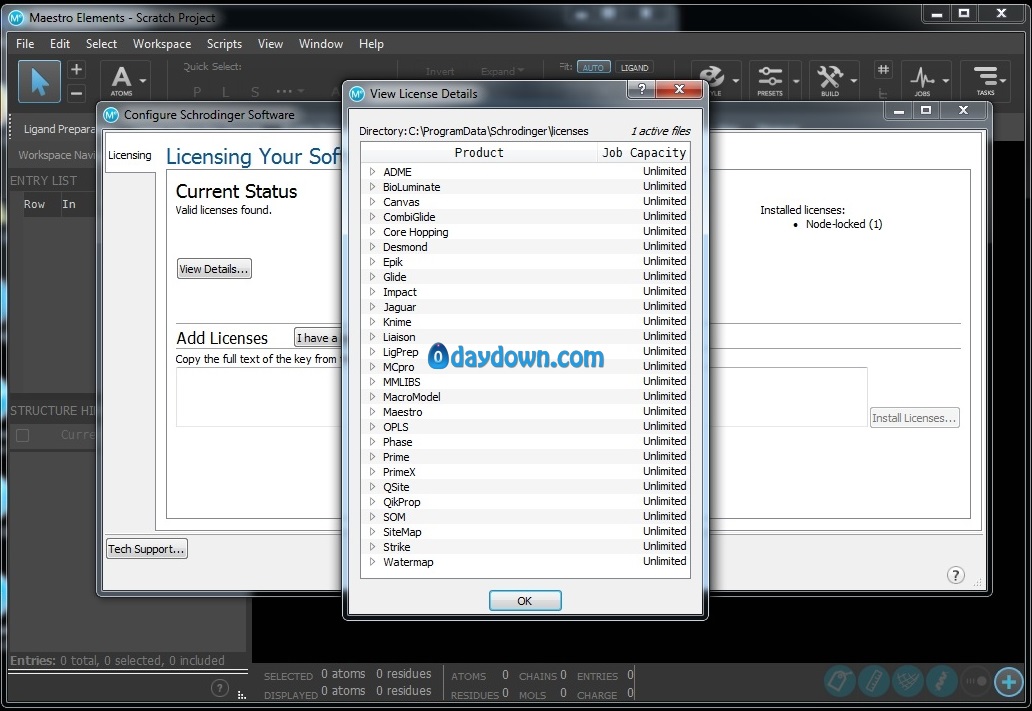Open the Scripts menu
The image size is (1032, 711).
pyautogui.click(x=224, y=43)
